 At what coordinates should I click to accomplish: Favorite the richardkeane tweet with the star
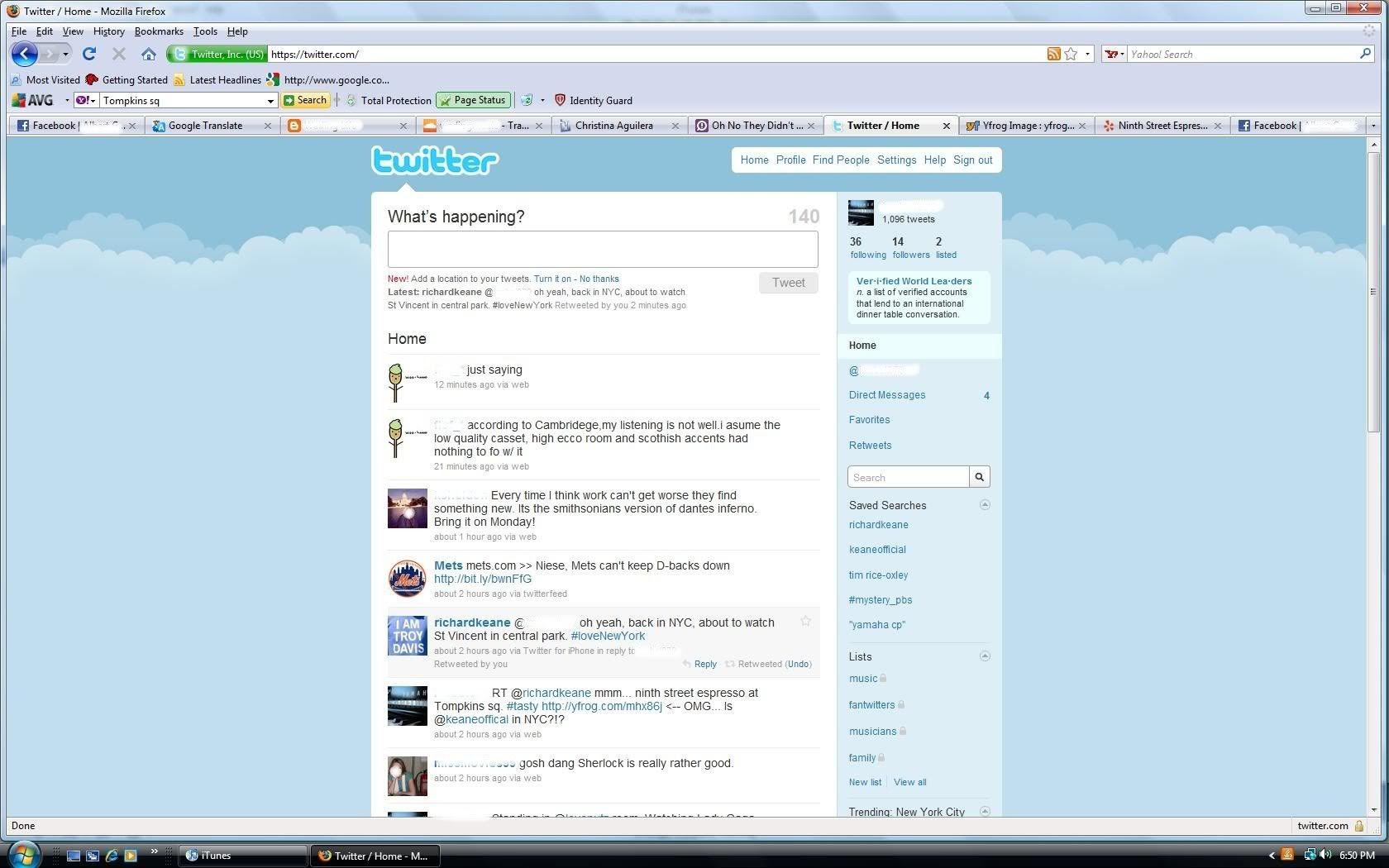pos(805,621)
